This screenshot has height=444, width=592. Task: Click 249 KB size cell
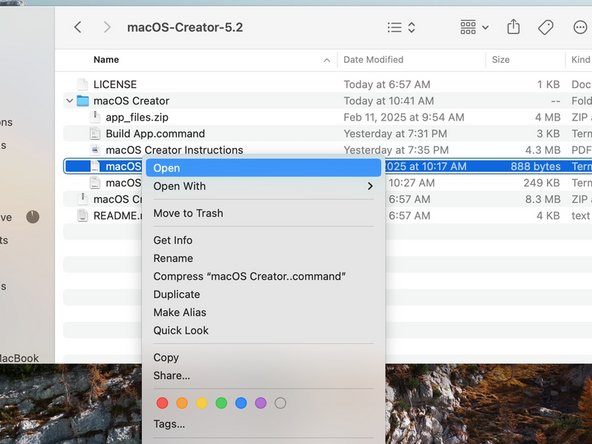tap(542, 183)
